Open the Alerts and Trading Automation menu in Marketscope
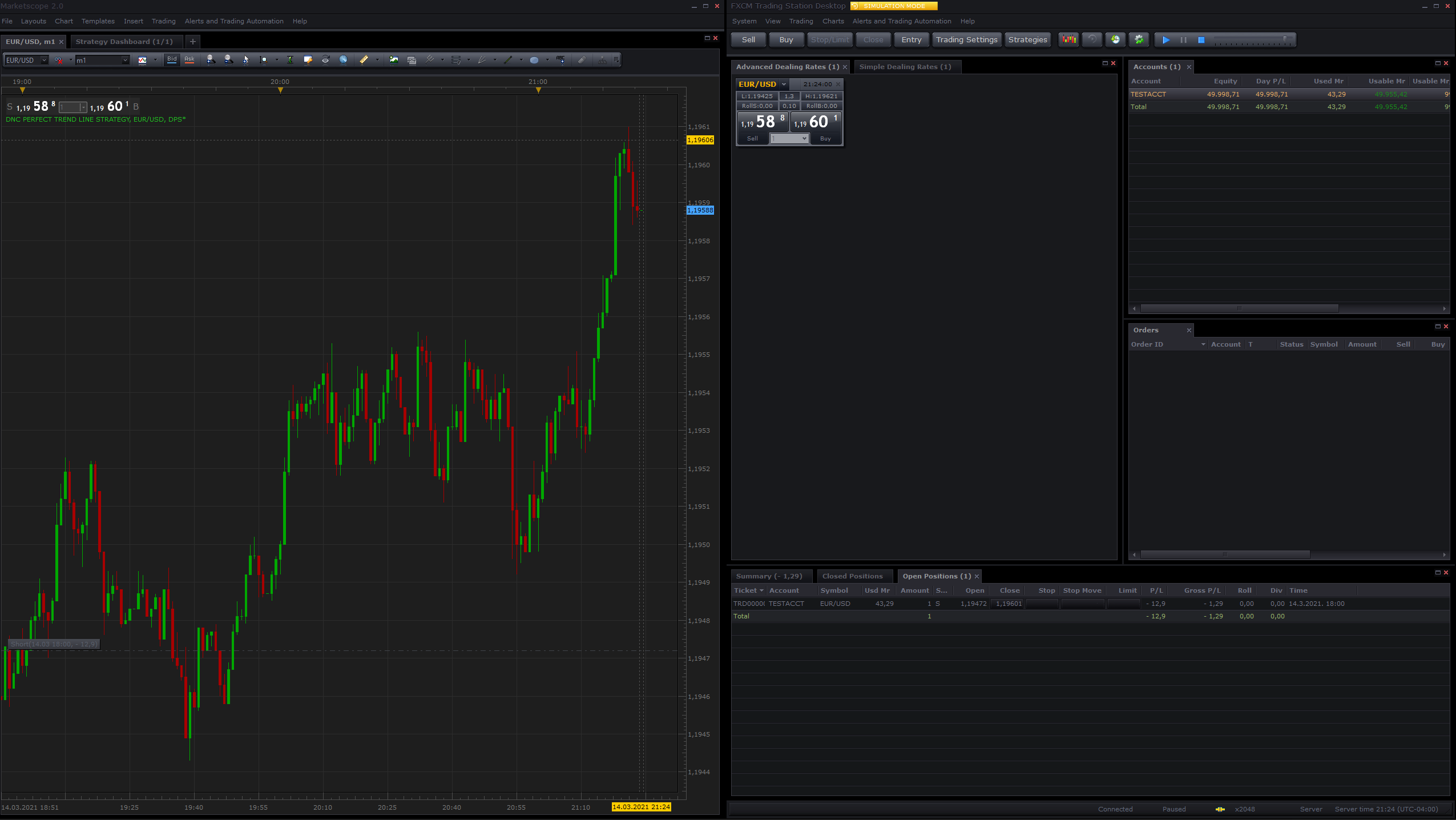Screen dimensions: 1456x820 234,21
